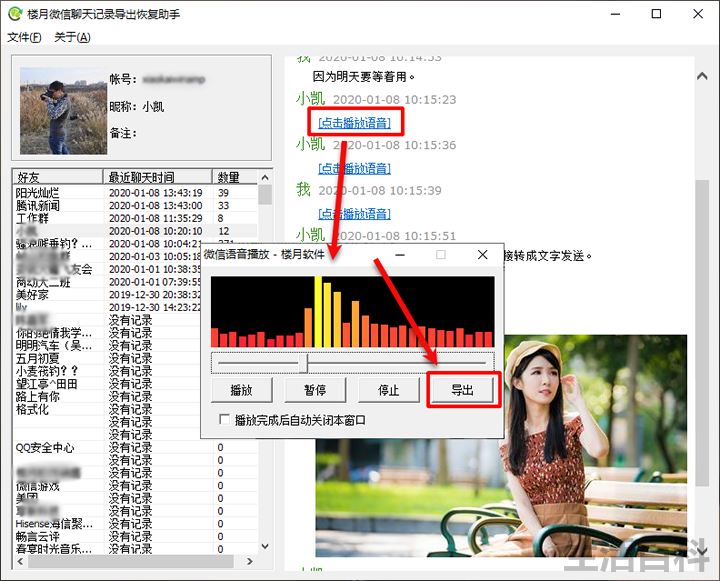Image resolution: width=720 pixels, height=581 pixels.
Task: Play voice message sent at 10:15:39
Action: point(354,214)
